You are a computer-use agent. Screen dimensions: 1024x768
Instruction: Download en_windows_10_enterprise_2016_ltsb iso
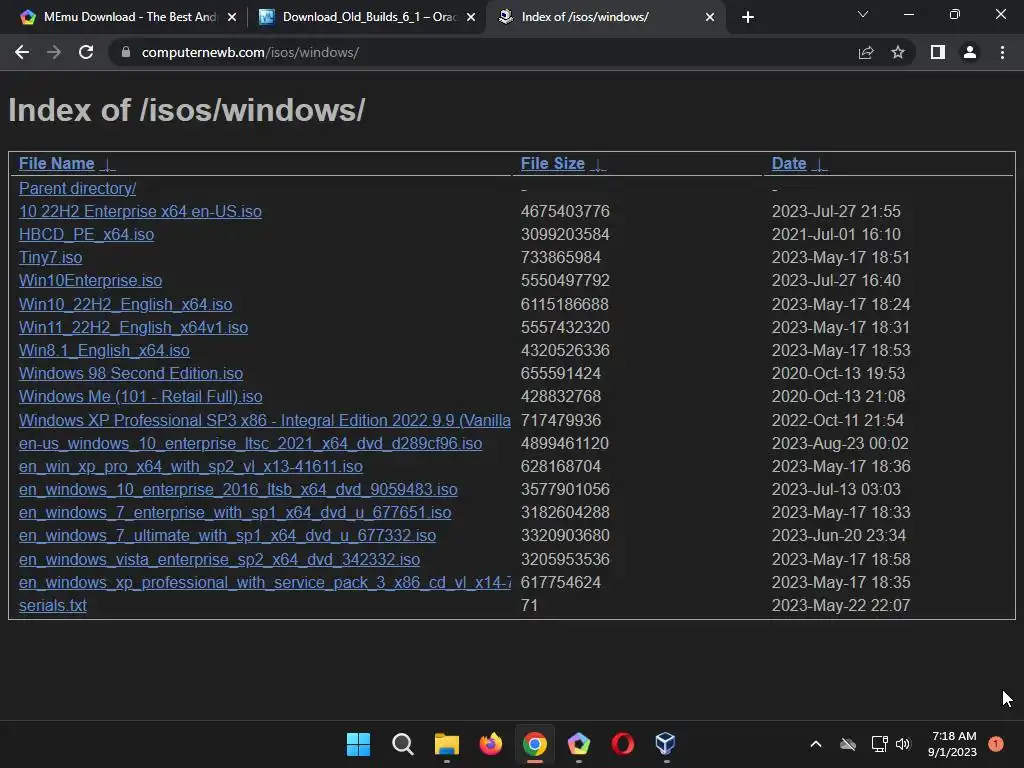pyautogui.click(x=238, y=489)
